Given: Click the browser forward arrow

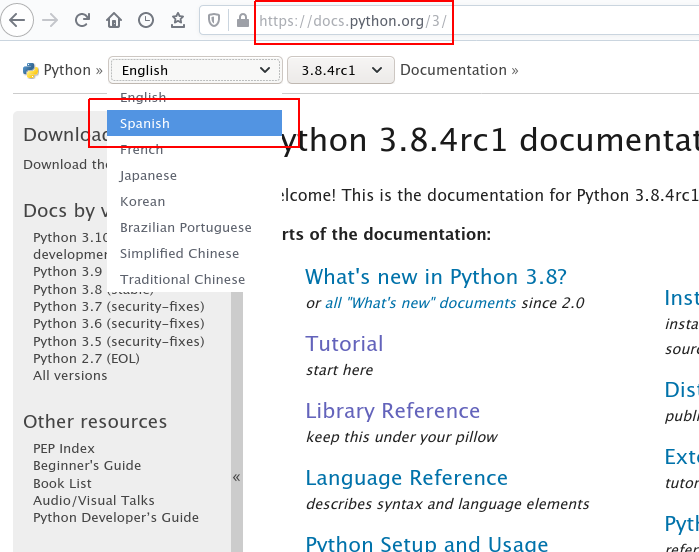Looking at the screenshot, I should 50,20.
